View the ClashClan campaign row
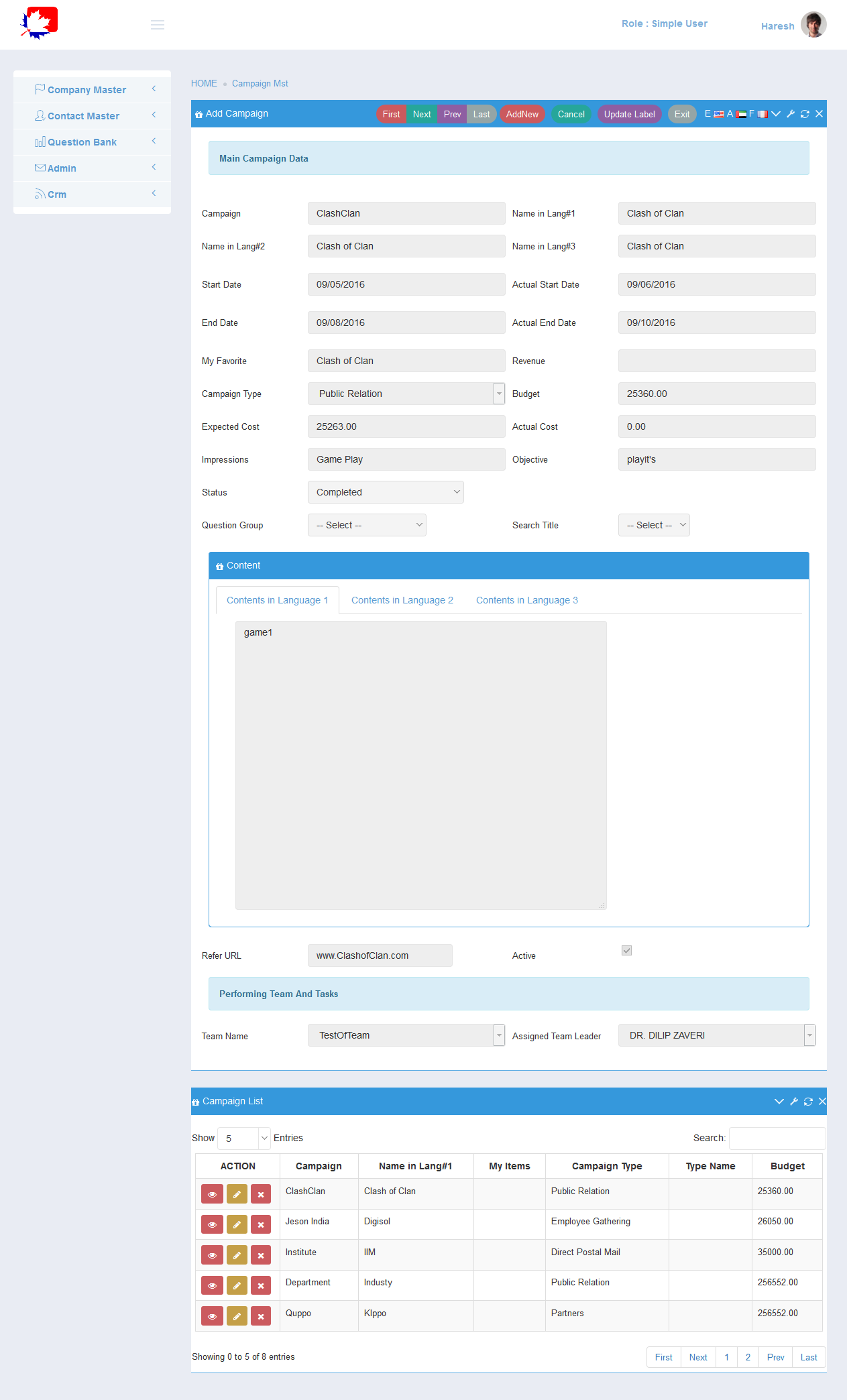Screen dimensions: 847x1400 [x=212, y=1194]
